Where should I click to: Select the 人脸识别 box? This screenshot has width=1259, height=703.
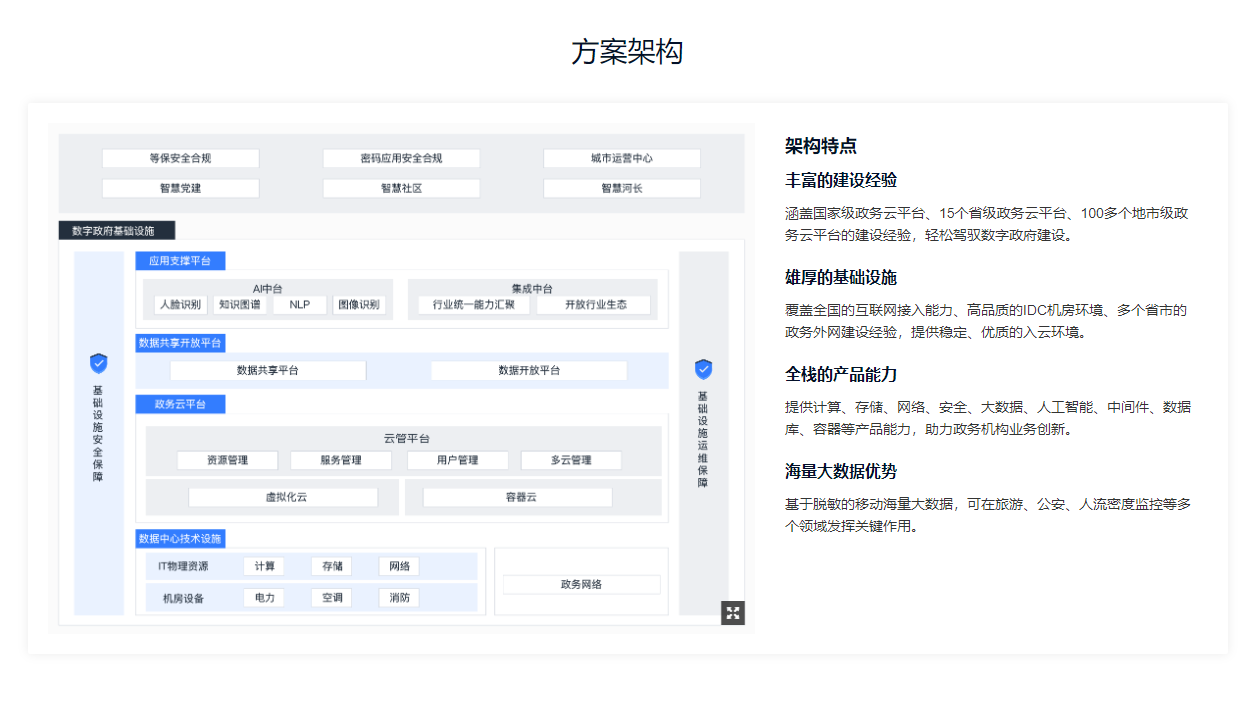(x=181, y=305)
